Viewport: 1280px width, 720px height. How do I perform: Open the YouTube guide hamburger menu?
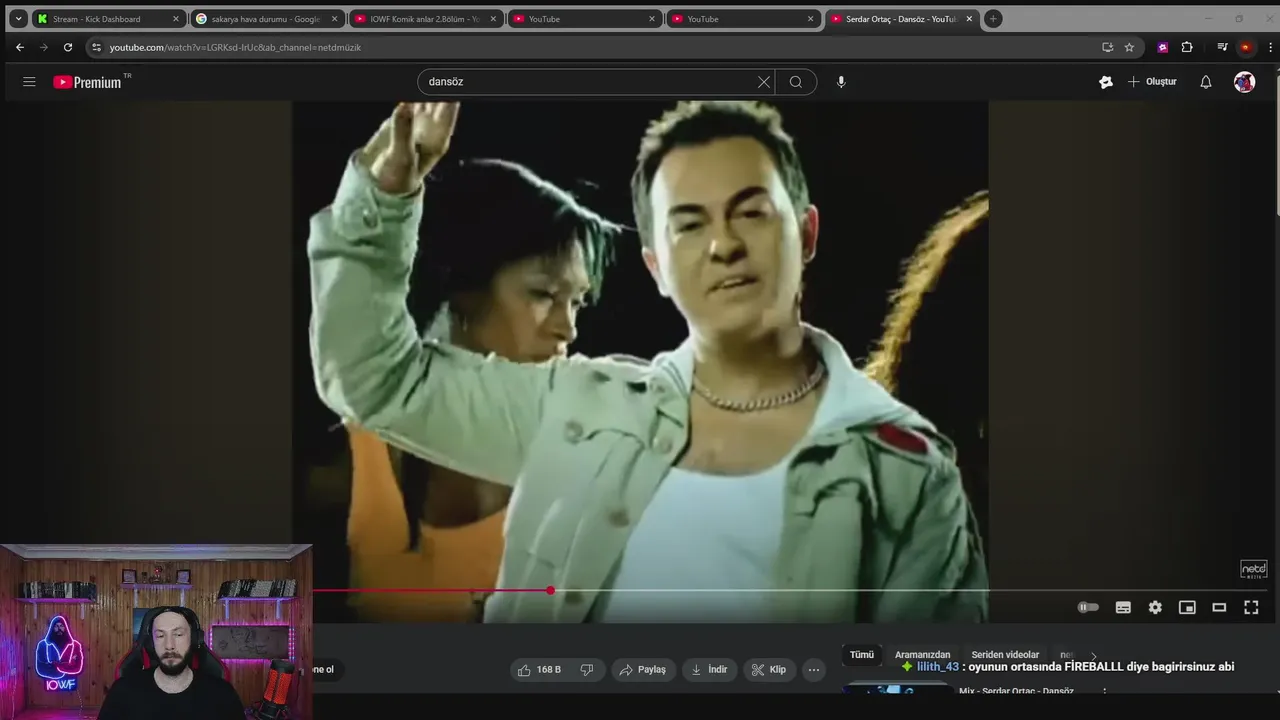click(x=29, y=82)
